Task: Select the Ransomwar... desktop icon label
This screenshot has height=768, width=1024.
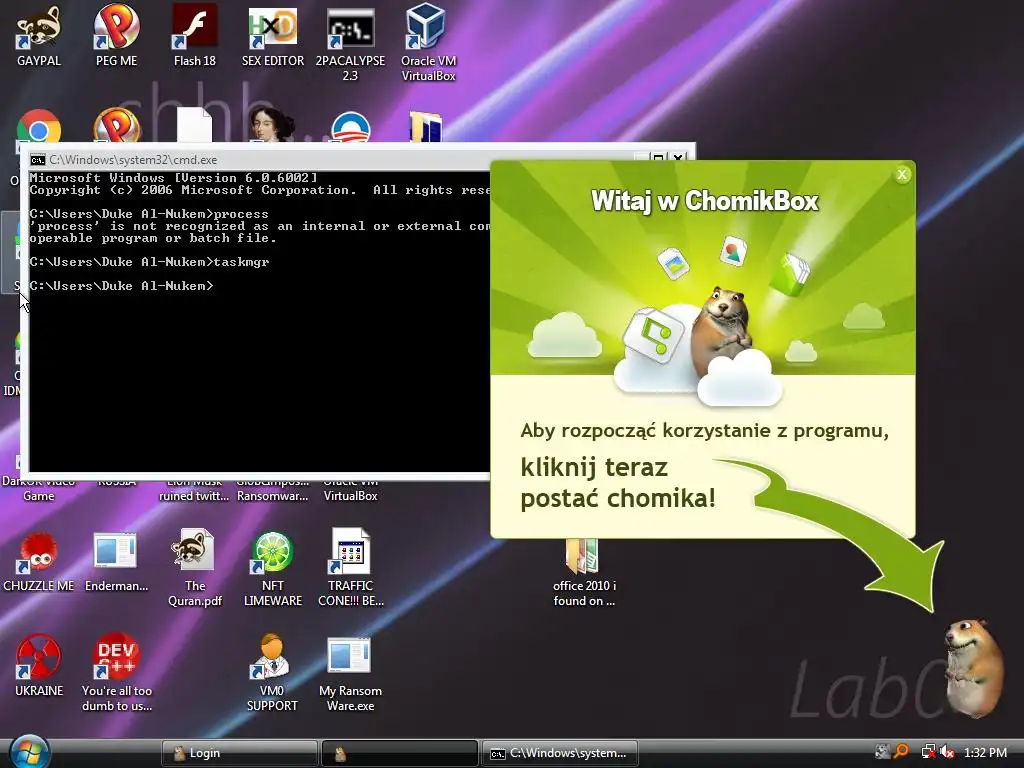Action: click(x=272, y=496)
